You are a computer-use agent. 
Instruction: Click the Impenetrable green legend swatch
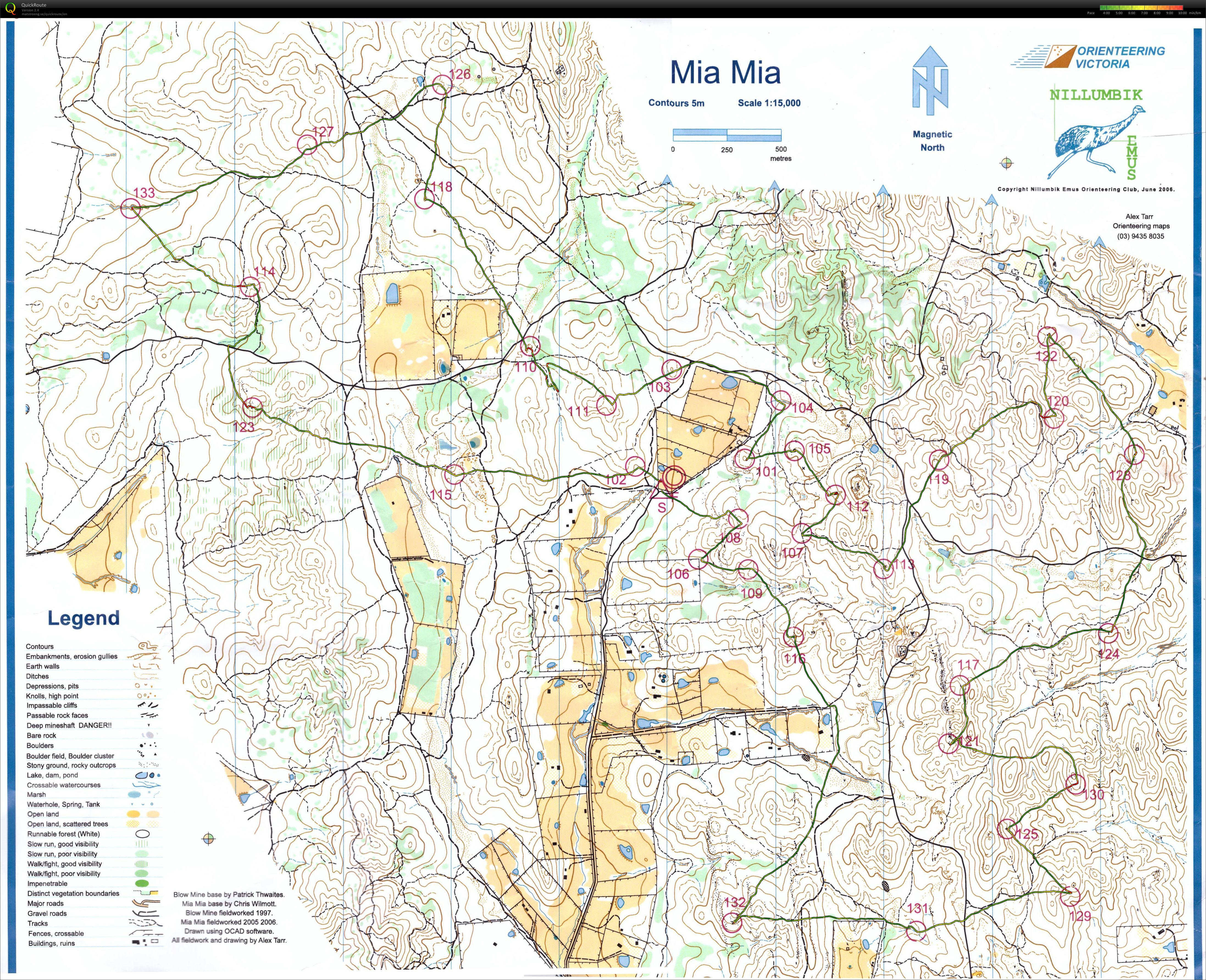142,883
